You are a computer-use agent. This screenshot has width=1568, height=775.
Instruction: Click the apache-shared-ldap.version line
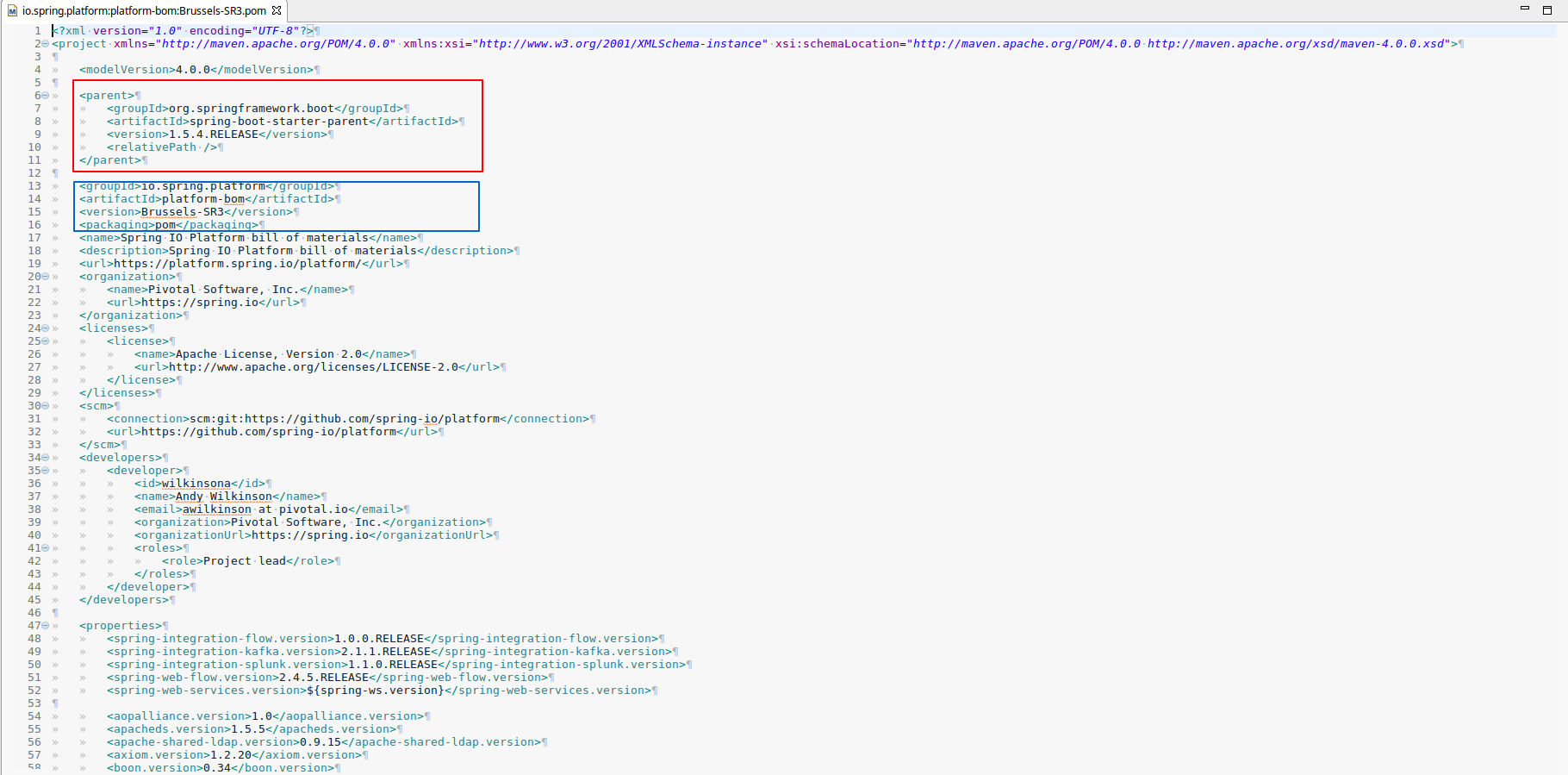[324, 742]
